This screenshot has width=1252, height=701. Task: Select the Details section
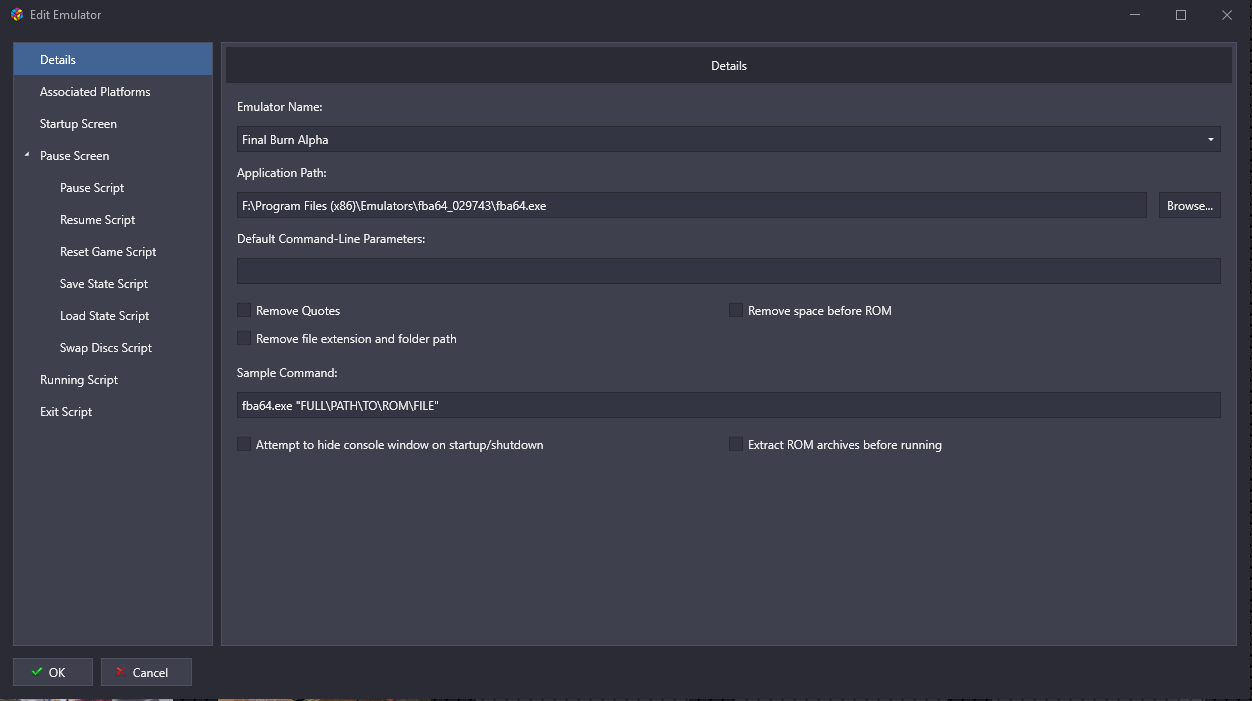[113, 60]
